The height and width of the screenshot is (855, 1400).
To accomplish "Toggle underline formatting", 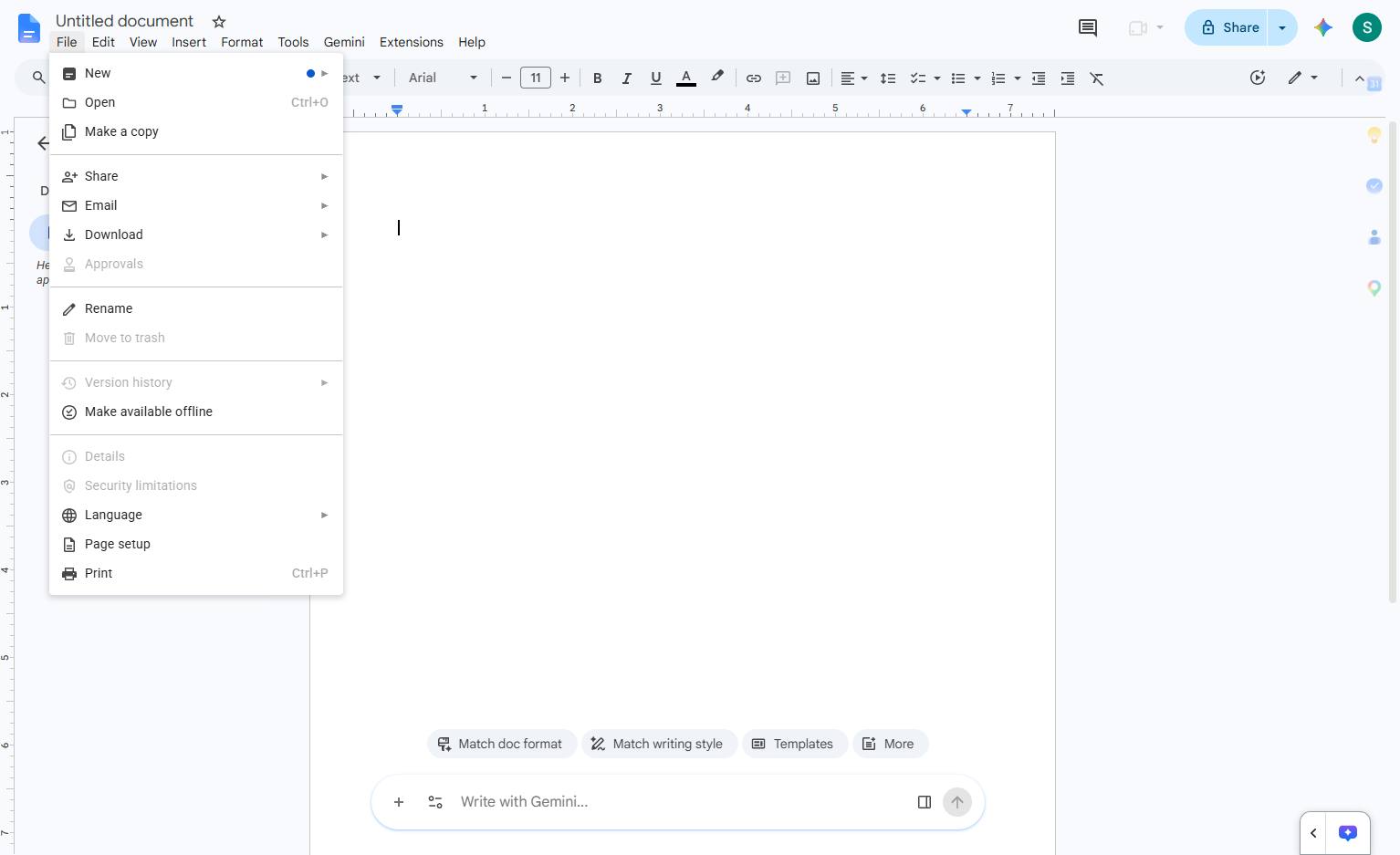I will pyautogui.click(x=656, y=78).
